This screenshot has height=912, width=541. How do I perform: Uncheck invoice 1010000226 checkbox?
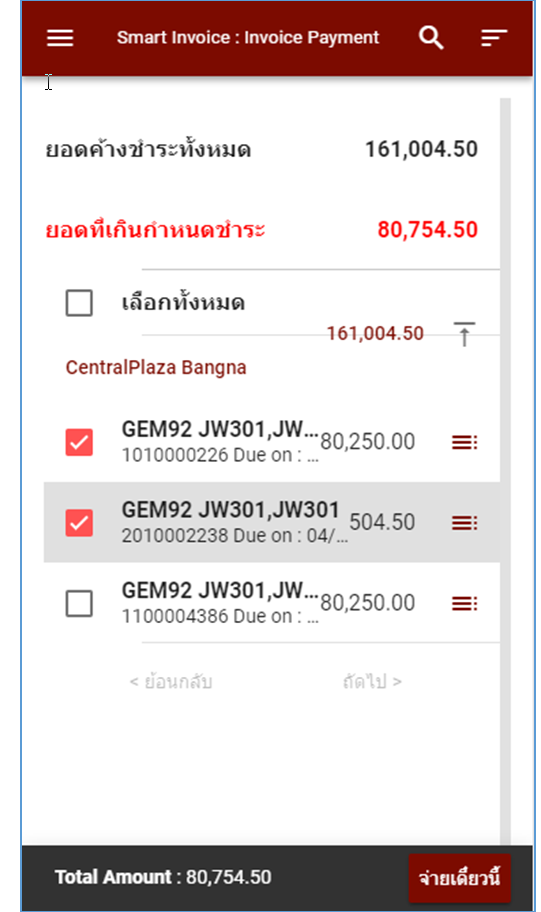click(79, 442)
